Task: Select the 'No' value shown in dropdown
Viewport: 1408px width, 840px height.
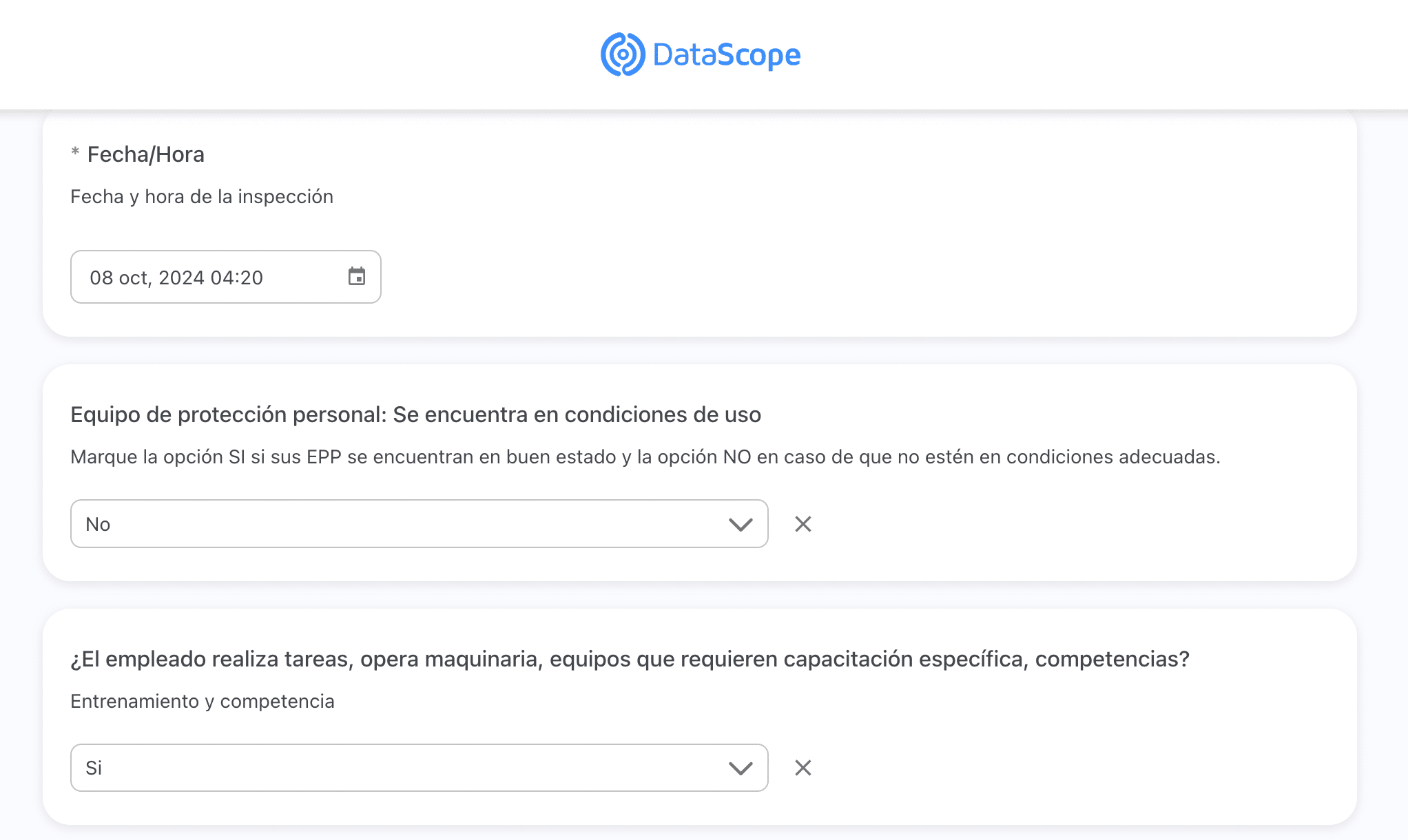Action: (98, 525)
